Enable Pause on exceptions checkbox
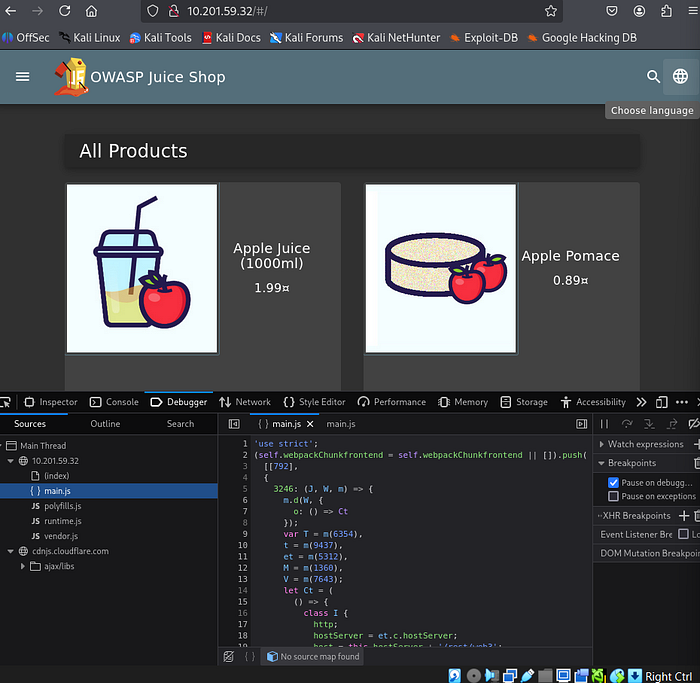 click(613, 496)
